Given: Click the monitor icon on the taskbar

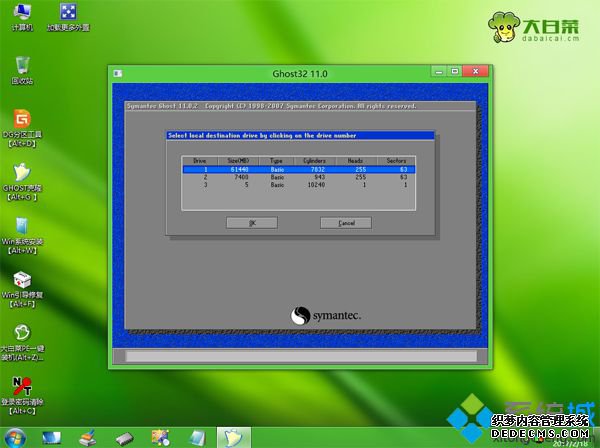Looking at the screenshot, I should click(x=52, y=438).
